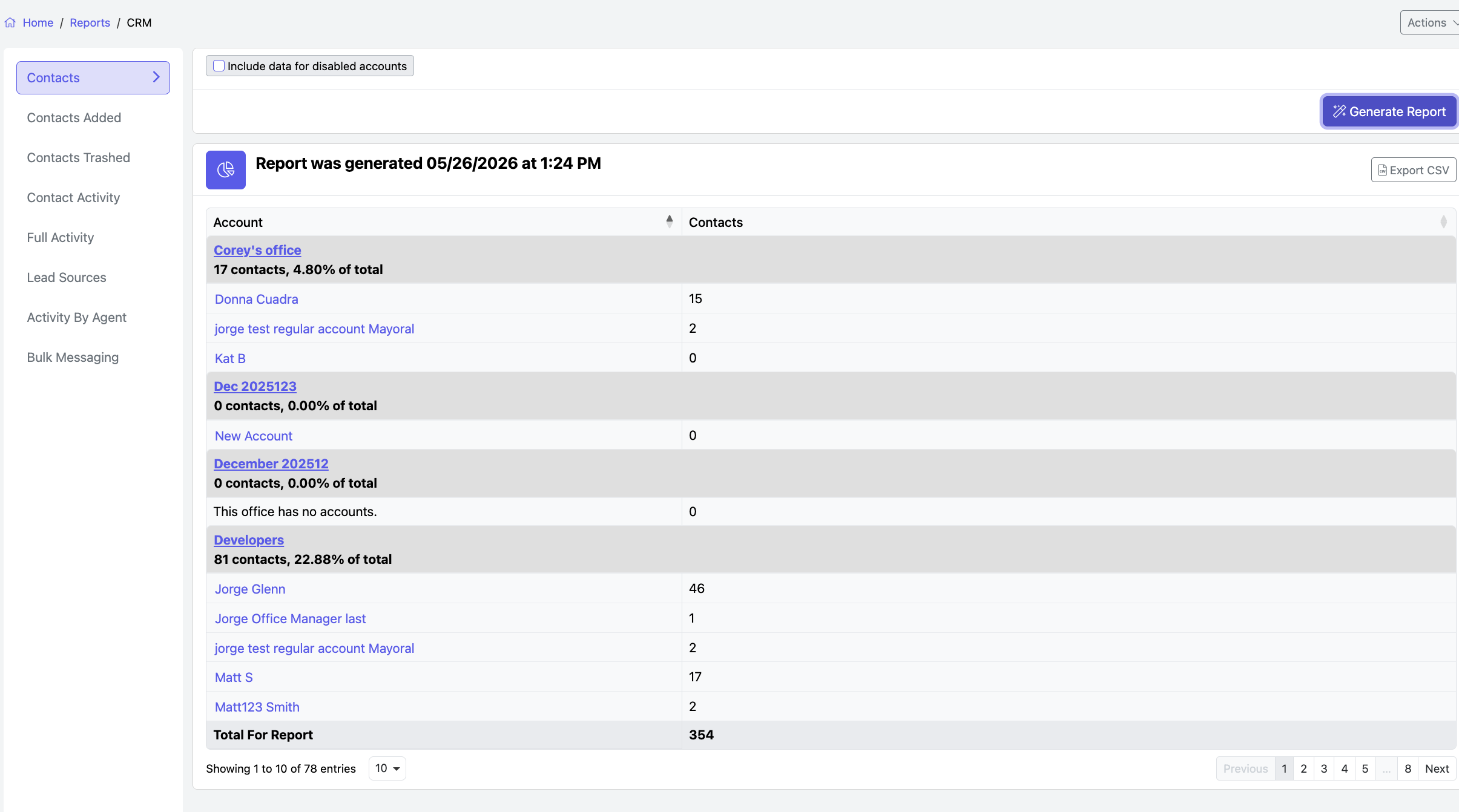Enable Include data for disabled accounts
Image resolution: width=1459 pixels, height=812 pixels.
(219, 66)
